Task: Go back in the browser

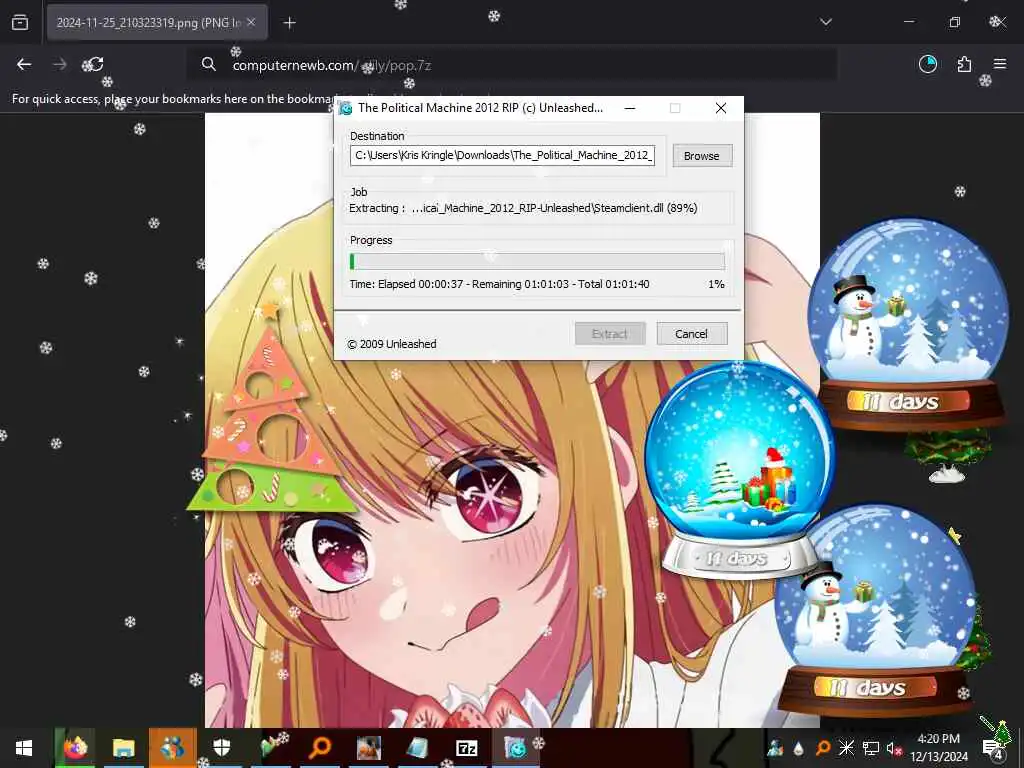Action: click(24, 64)
